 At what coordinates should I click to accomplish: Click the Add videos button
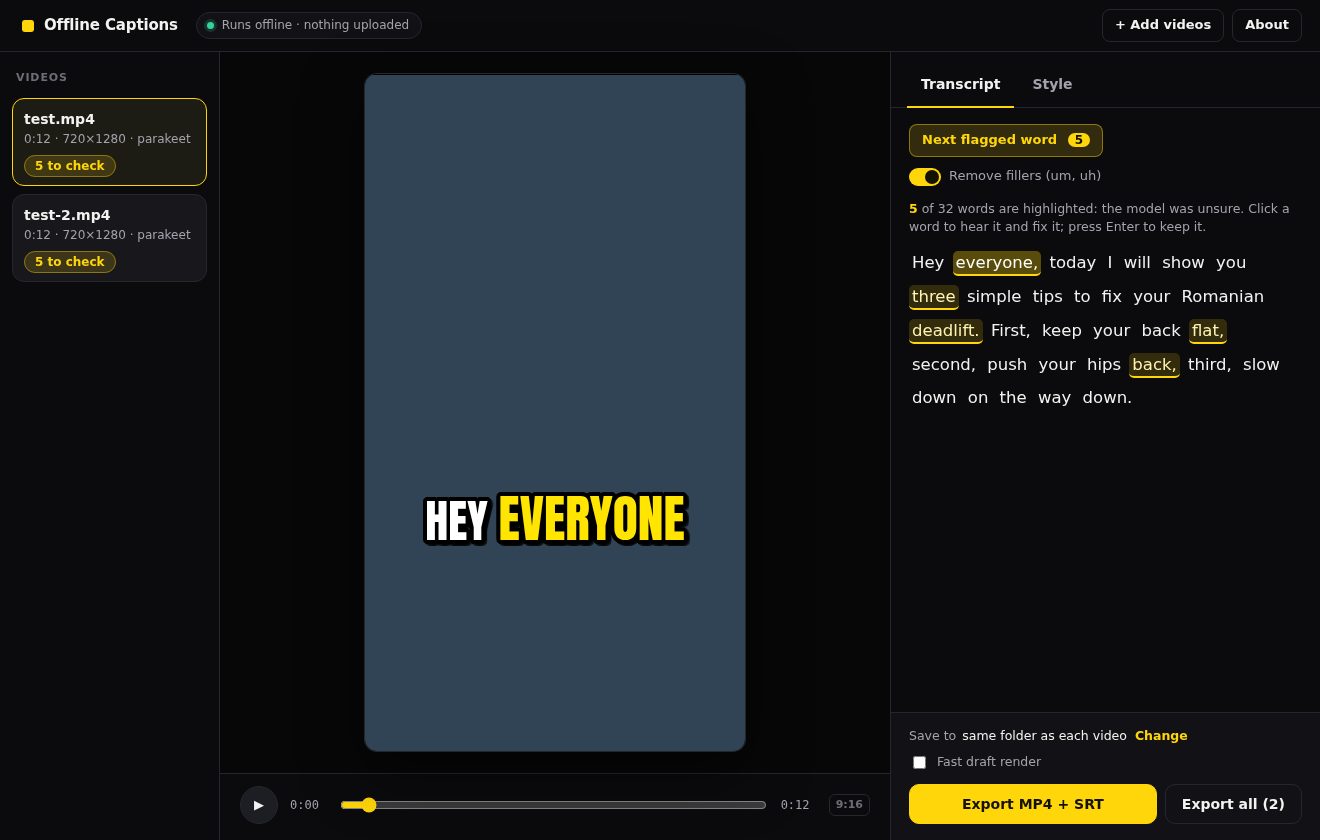click(x=1163, y=25)
